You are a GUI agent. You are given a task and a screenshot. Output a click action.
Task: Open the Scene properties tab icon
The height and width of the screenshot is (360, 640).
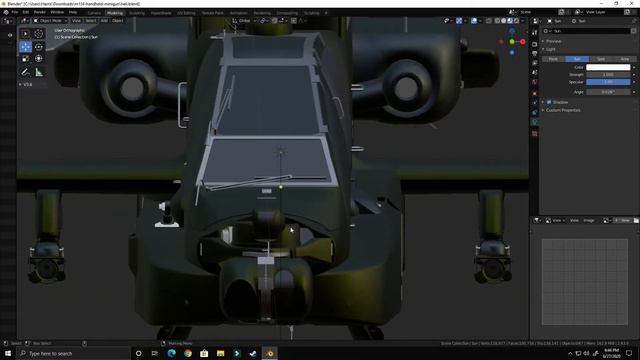535,72
